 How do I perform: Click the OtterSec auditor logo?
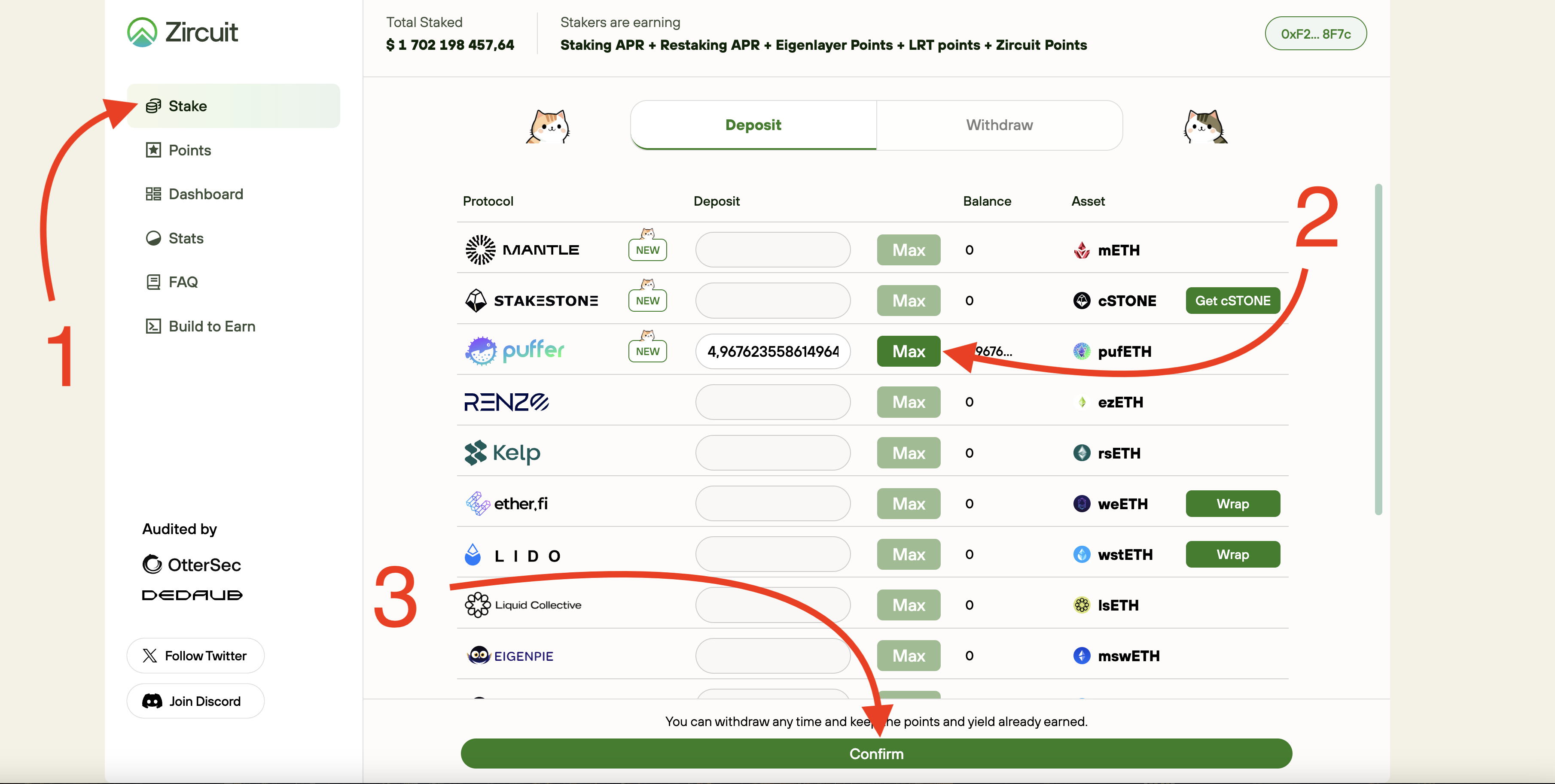(191, 564)
